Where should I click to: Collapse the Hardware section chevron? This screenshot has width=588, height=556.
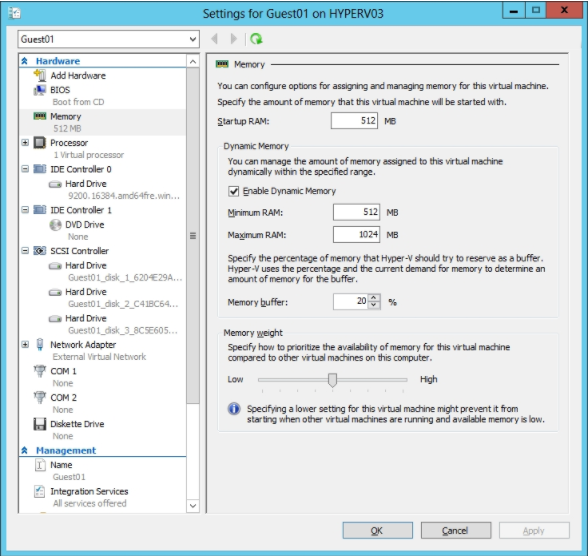[x=25, y=61]
